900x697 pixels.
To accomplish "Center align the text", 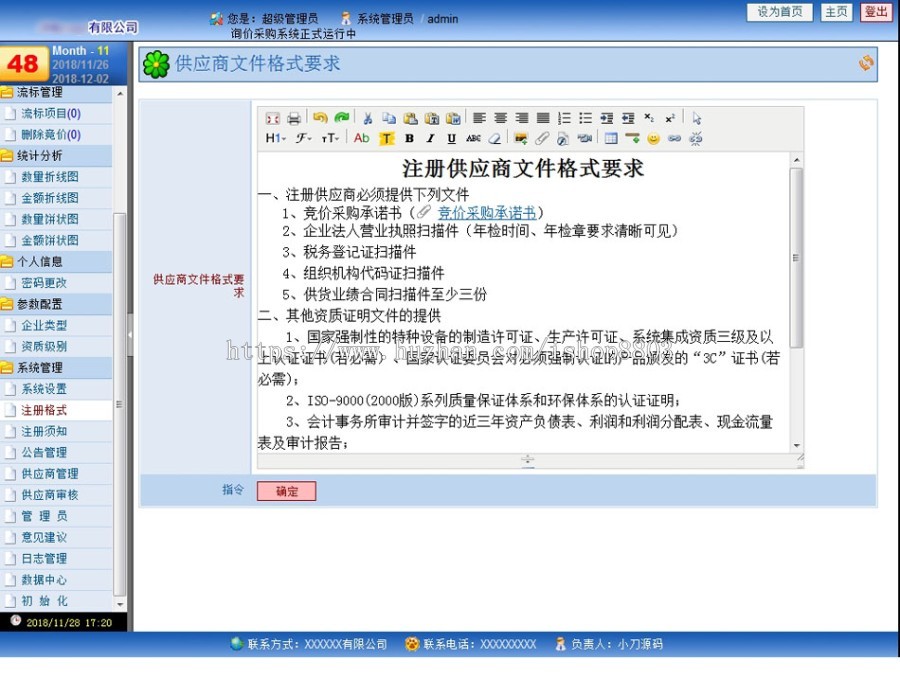I will [501, 118].
